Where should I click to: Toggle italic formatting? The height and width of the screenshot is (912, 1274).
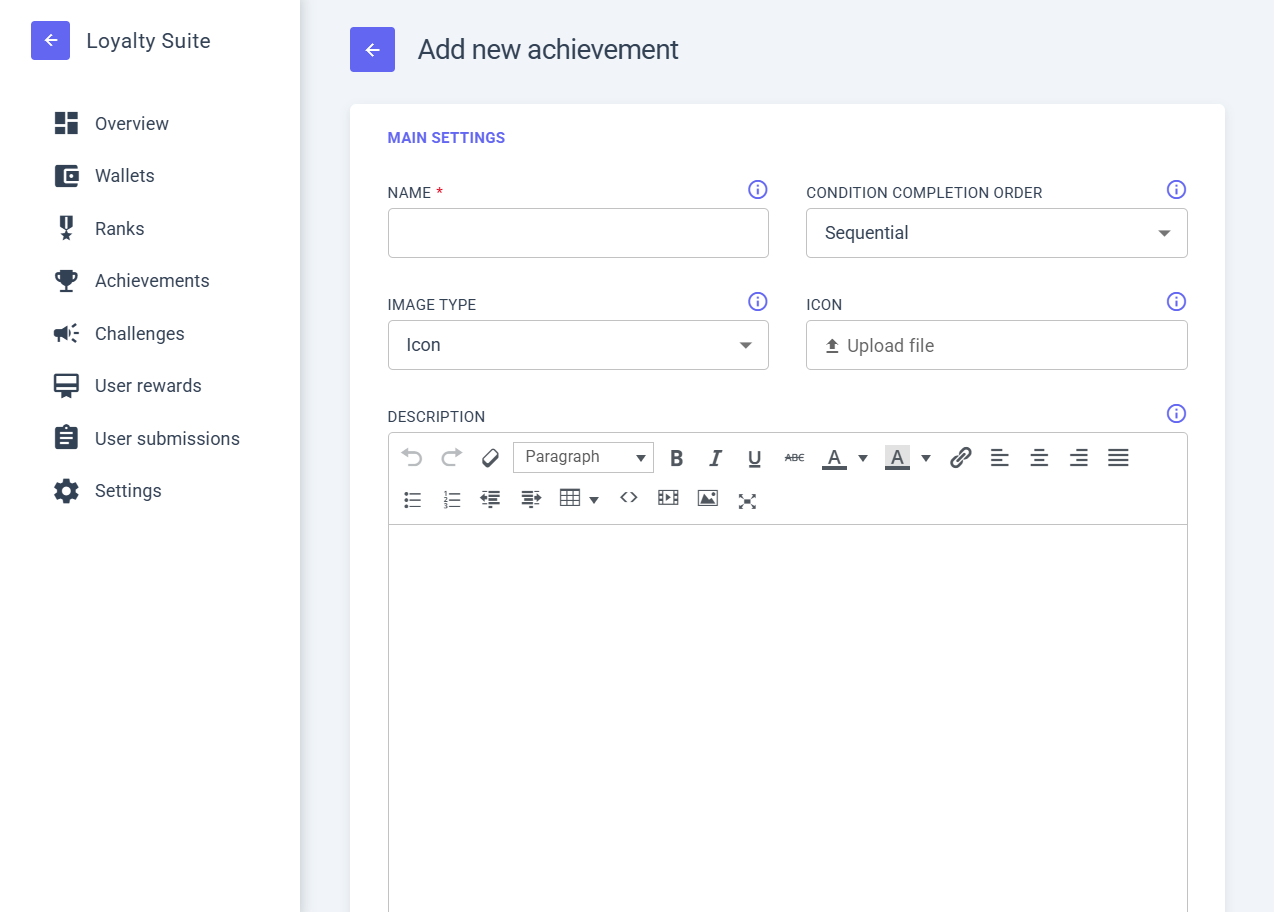click(715, 458)
